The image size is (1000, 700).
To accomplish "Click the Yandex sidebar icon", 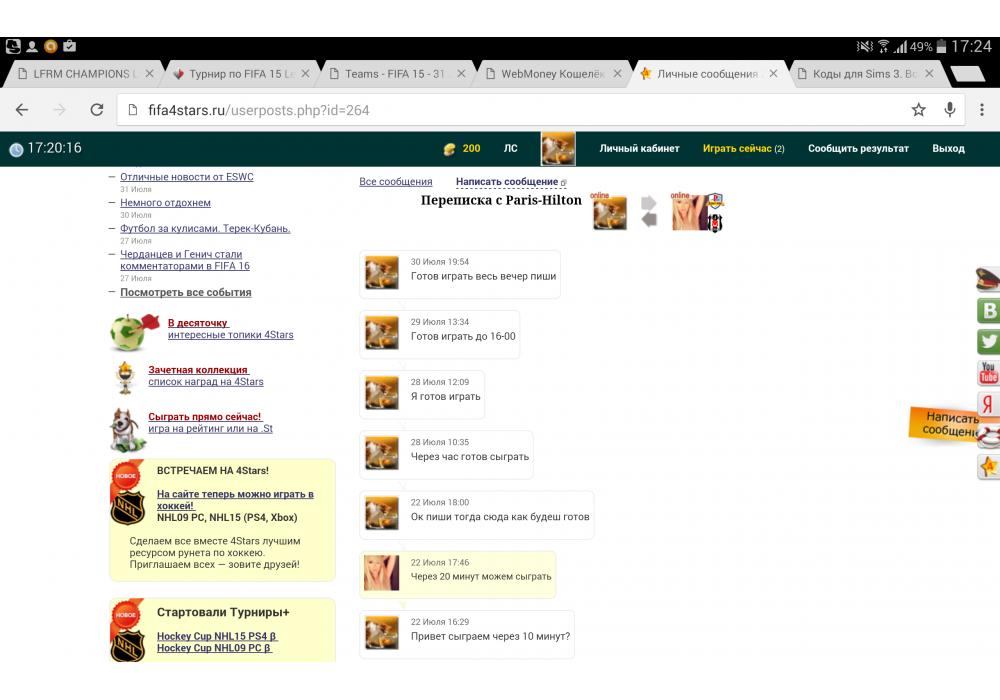I will (988, 404).
